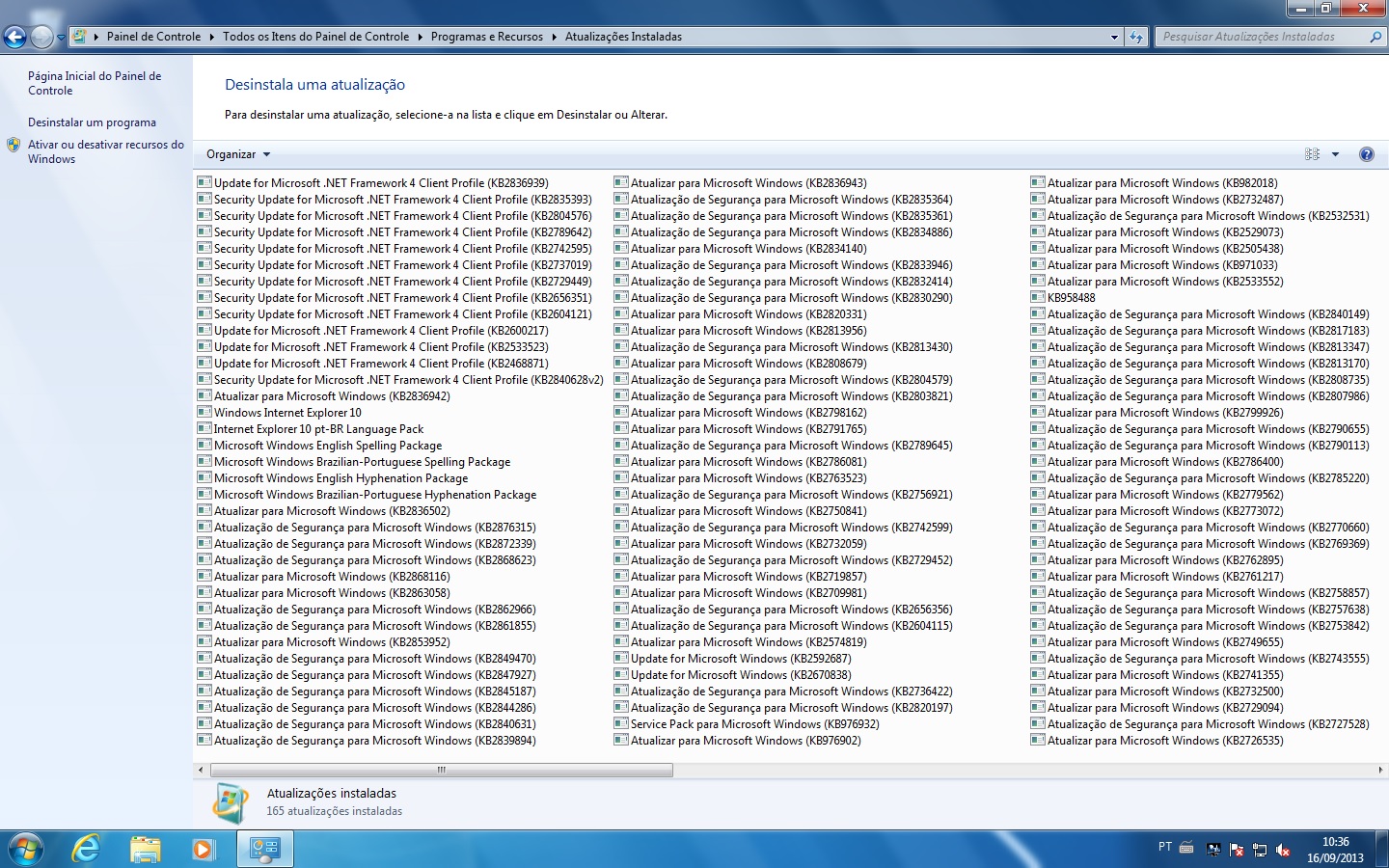
Task: Select Atualização de Segurança (KB2813430)
Action: (783, 346)
